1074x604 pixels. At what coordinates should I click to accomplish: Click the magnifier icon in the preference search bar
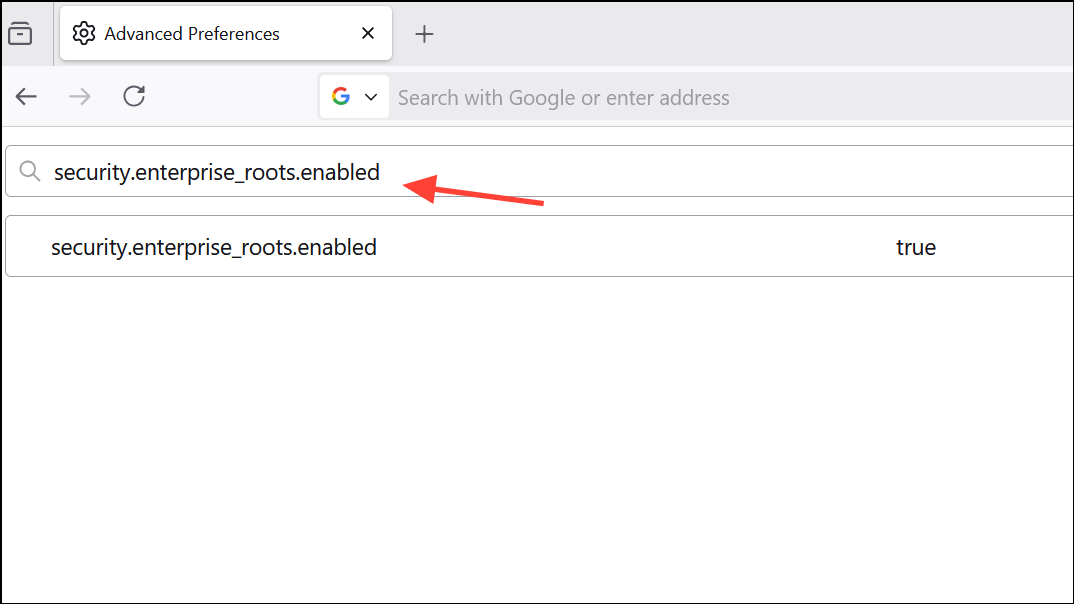coord(30,171)
